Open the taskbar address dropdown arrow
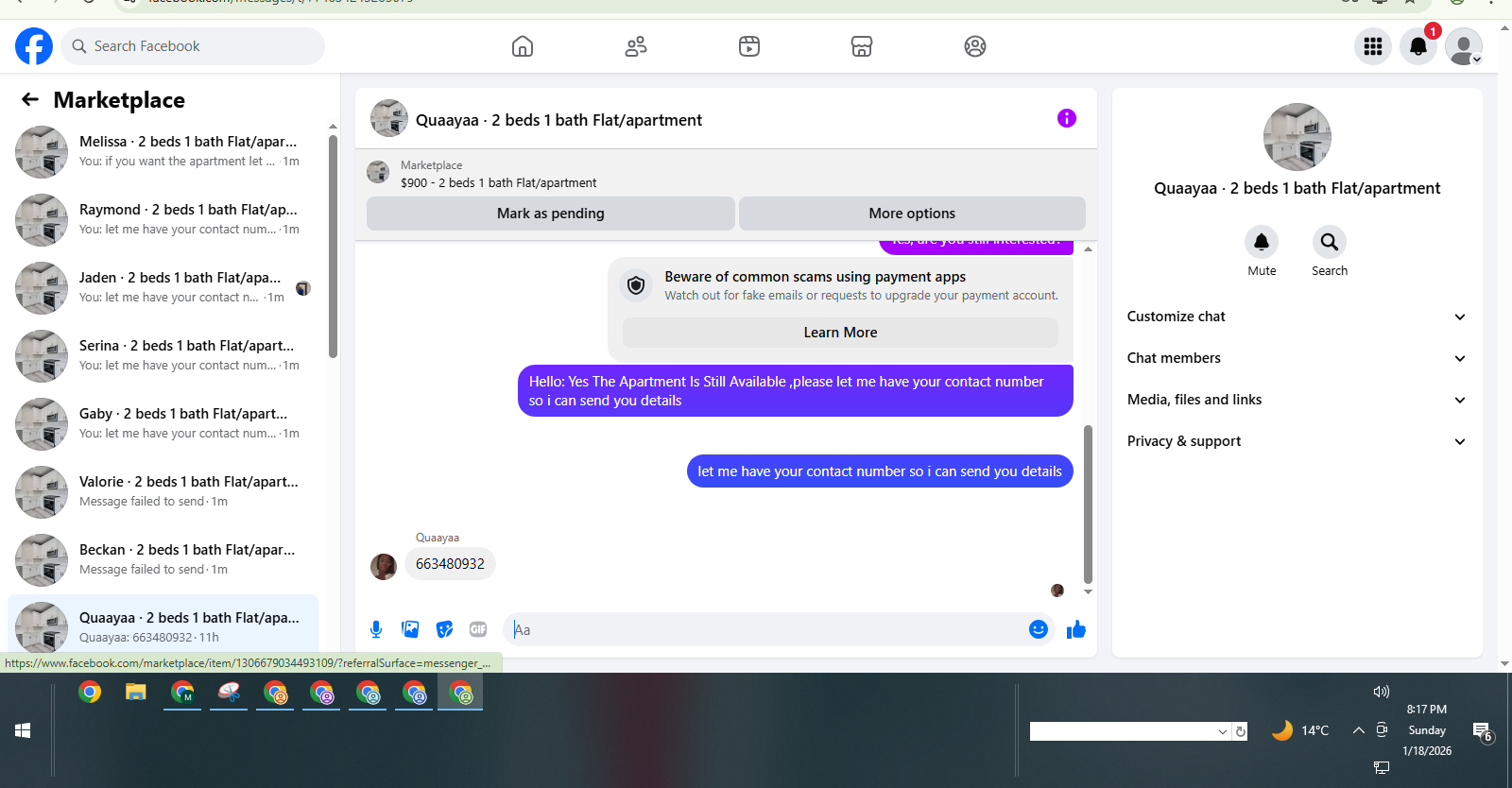The image size is (1512, 788). point(1223,731)
